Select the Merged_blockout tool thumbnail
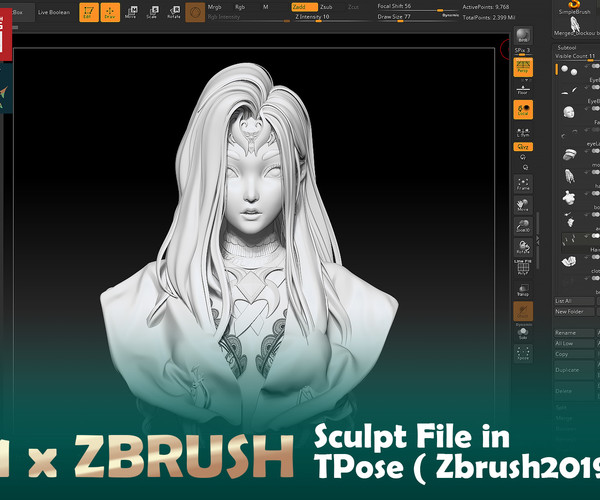 click(576, 27)
